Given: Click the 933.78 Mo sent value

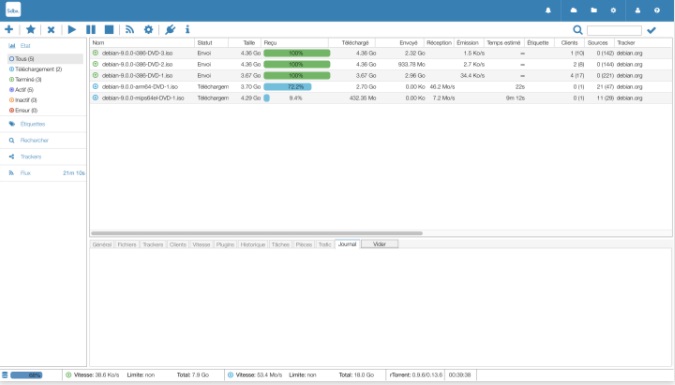Looking at the screenshot, I should coord(411,64).
